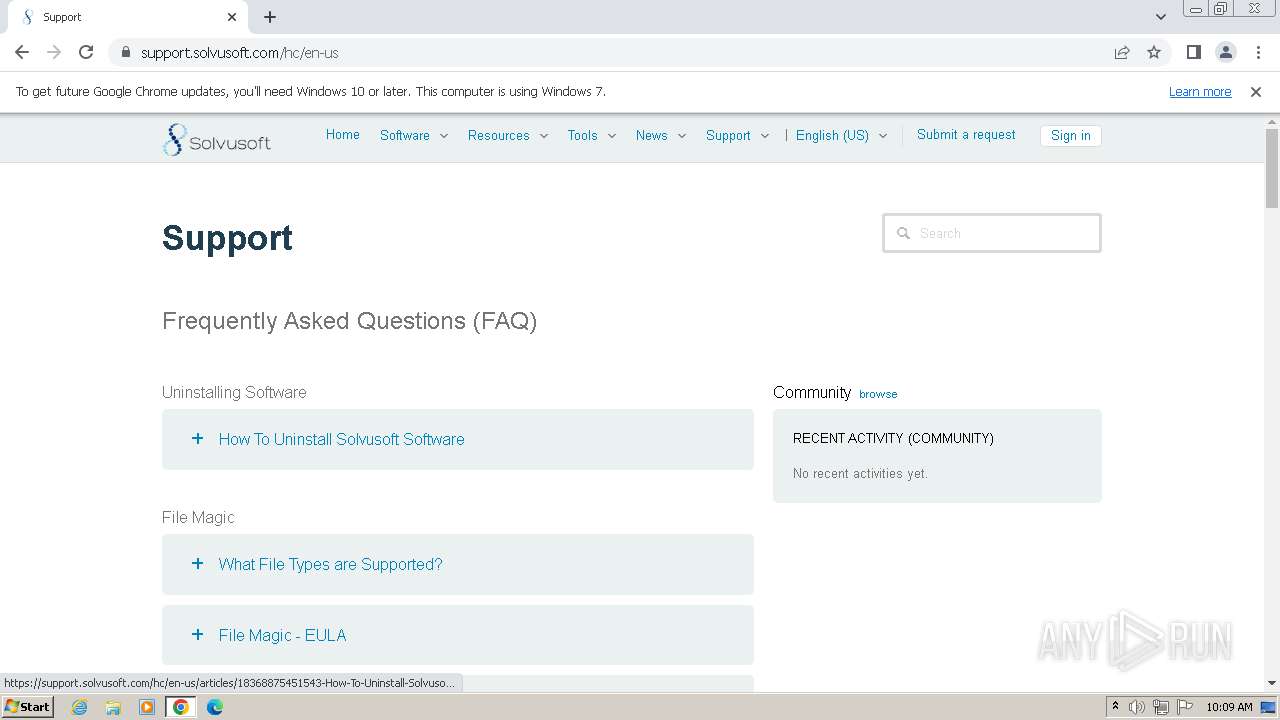Open the Windows Start menu
The width and height of the screenshot is (1280, 720).
[x=27, y=707]
